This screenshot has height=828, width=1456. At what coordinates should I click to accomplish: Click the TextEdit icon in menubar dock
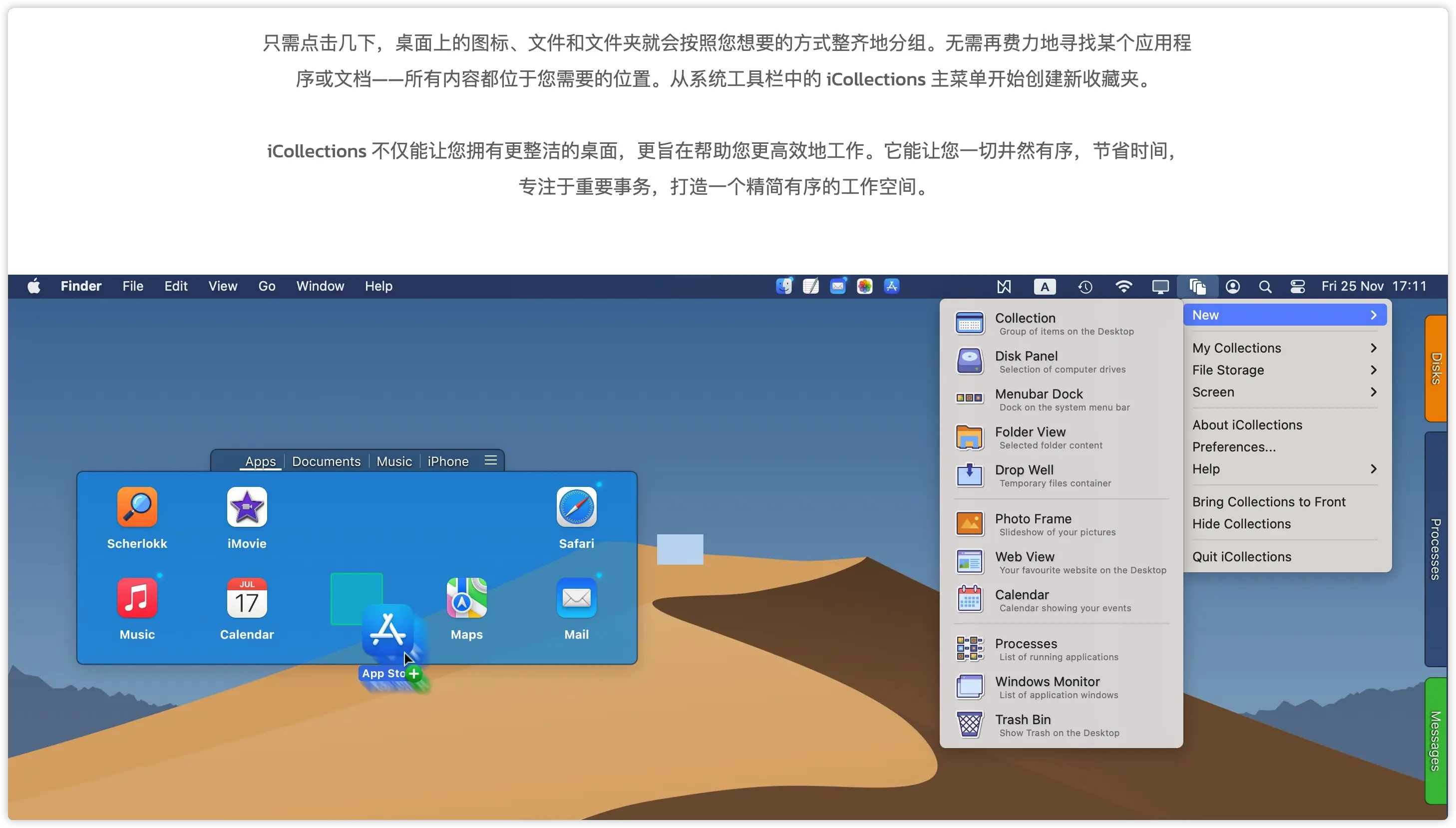tap(810, 286)
